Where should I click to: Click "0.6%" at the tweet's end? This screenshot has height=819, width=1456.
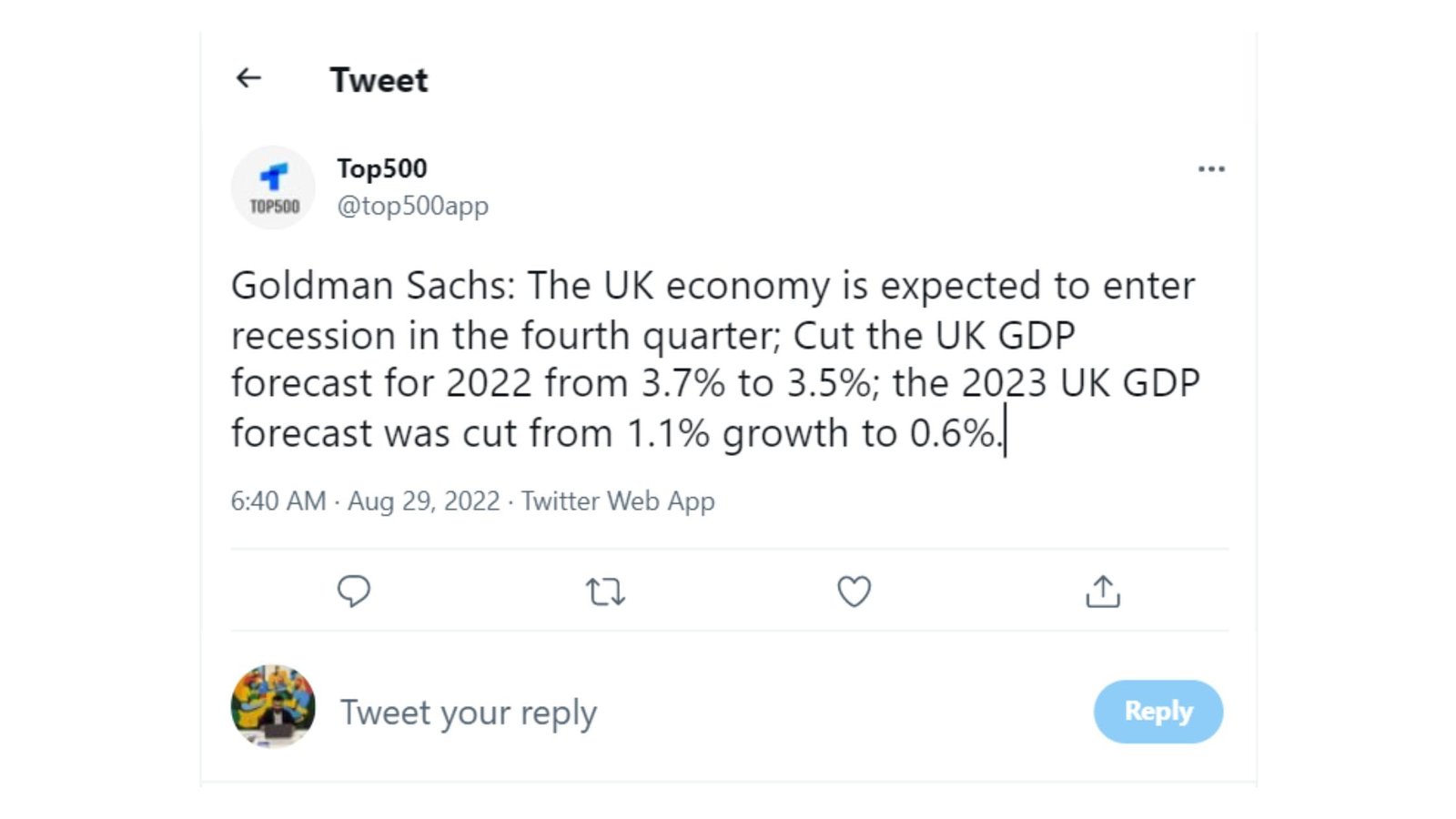point(952,433)
